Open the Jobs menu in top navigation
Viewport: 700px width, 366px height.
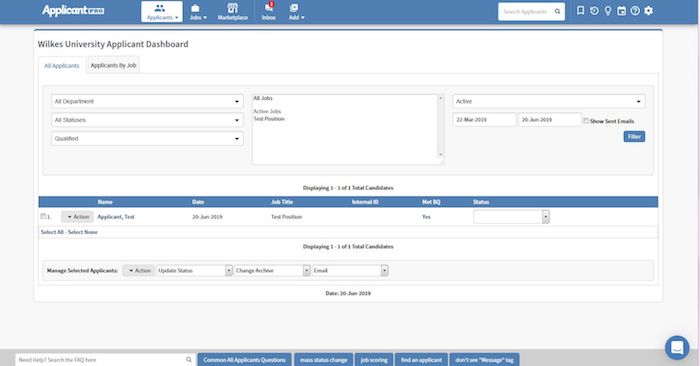click(198, 12)
